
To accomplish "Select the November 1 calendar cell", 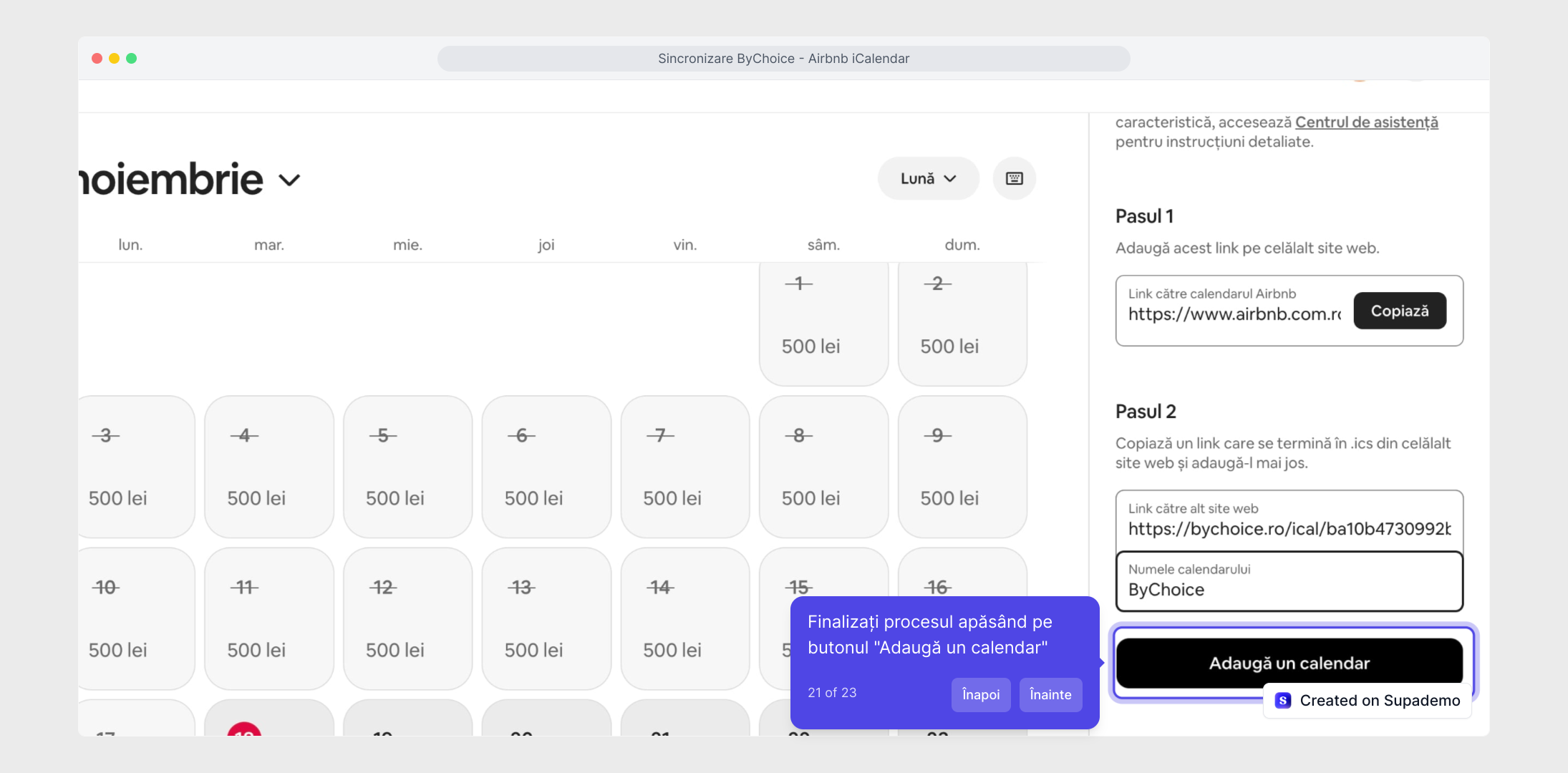I will 823,322.
